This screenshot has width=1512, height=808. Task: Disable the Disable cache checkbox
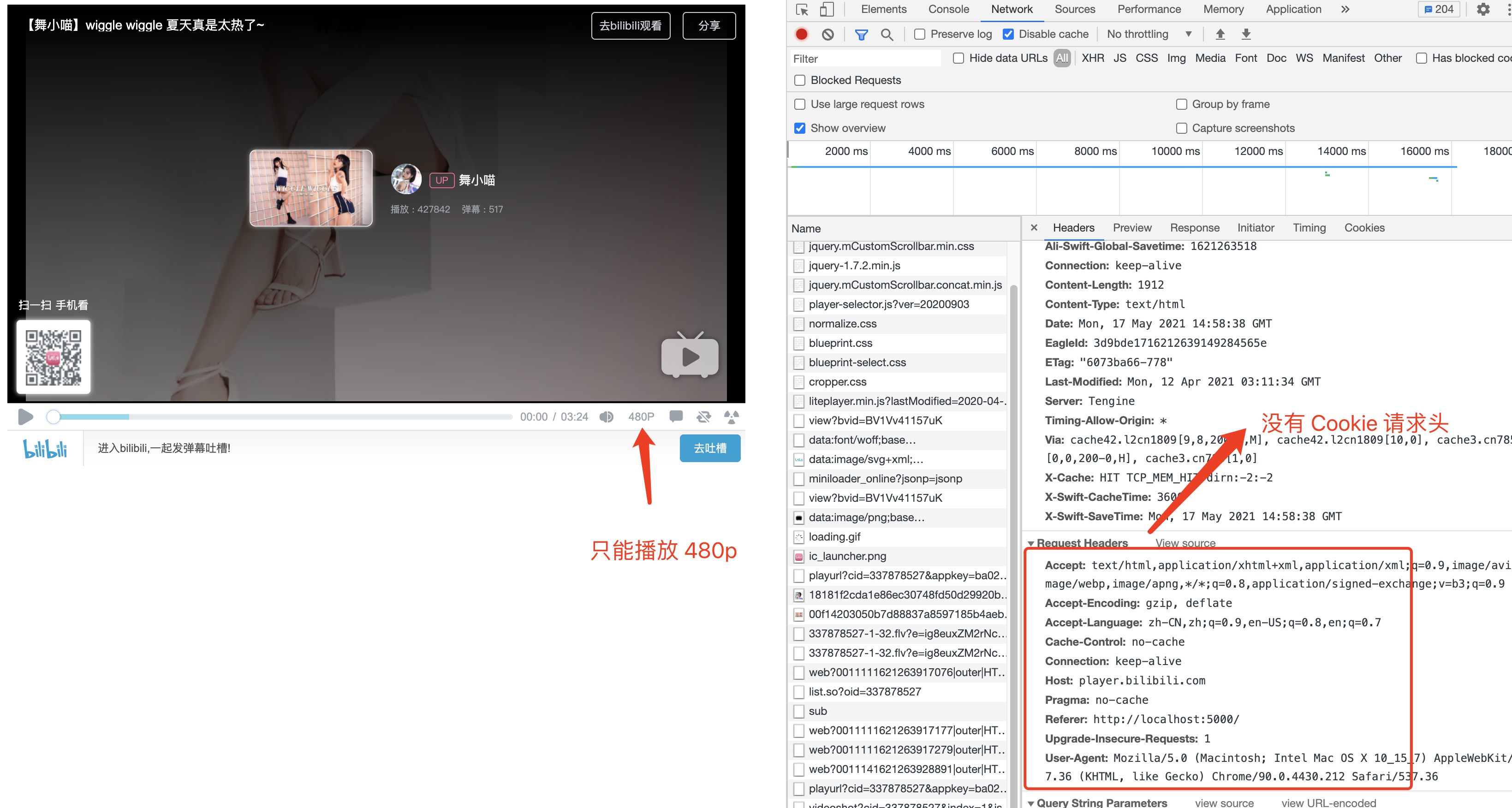(1008, 34)
